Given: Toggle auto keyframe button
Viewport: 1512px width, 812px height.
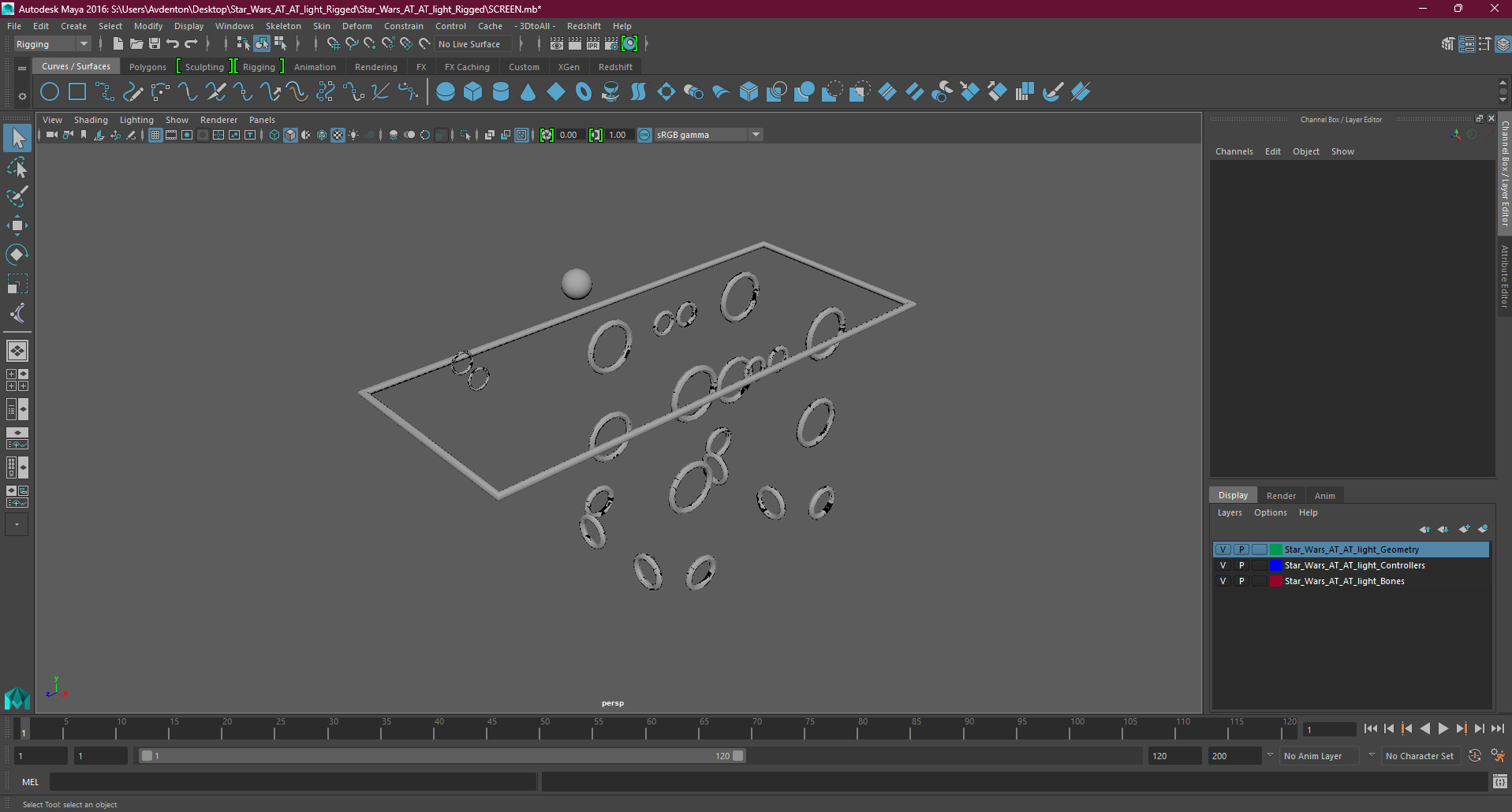Looking at the screenshot, I should click(x=1475, y=755).
